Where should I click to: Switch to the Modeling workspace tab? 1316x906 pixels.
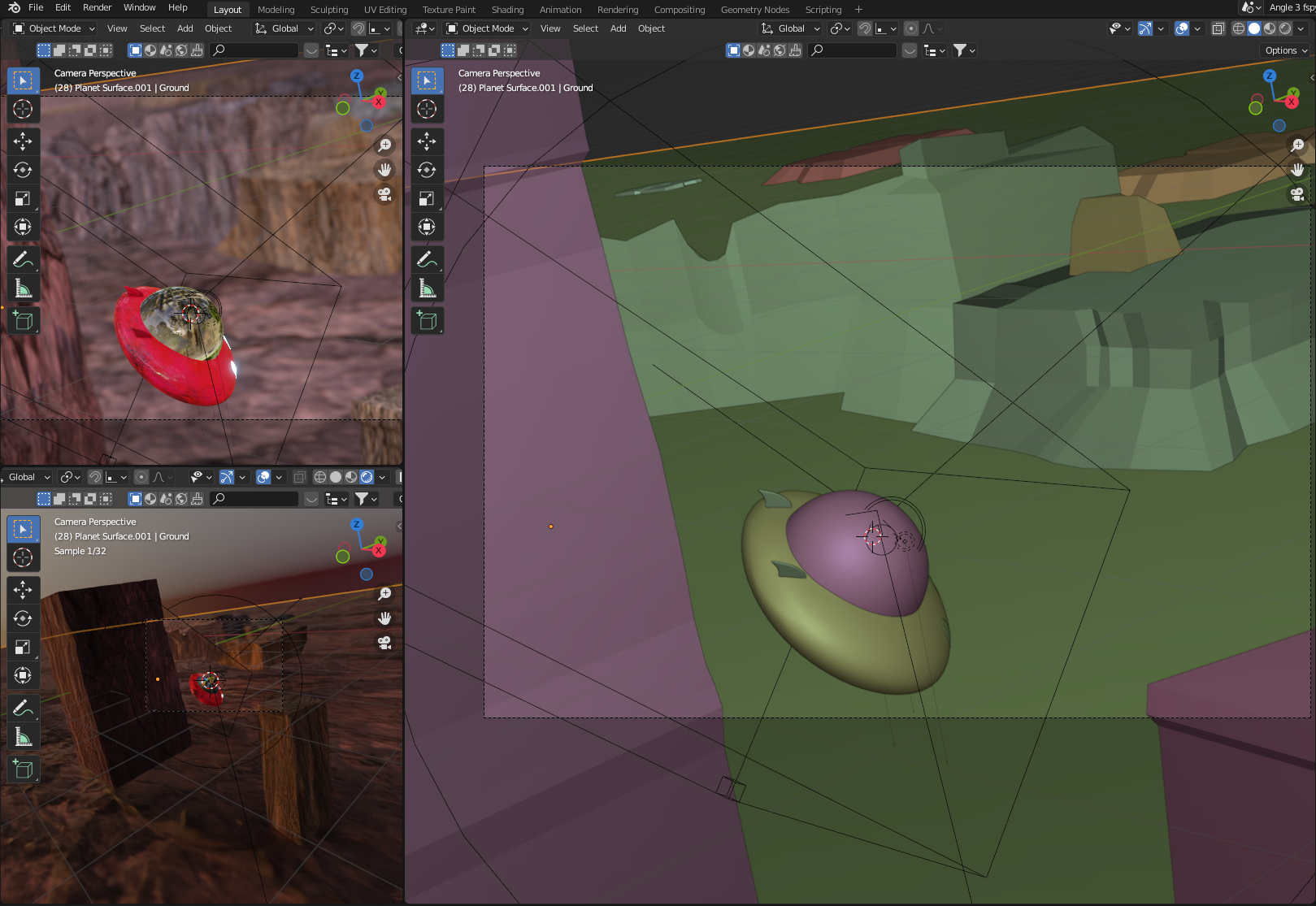[276, 10]
